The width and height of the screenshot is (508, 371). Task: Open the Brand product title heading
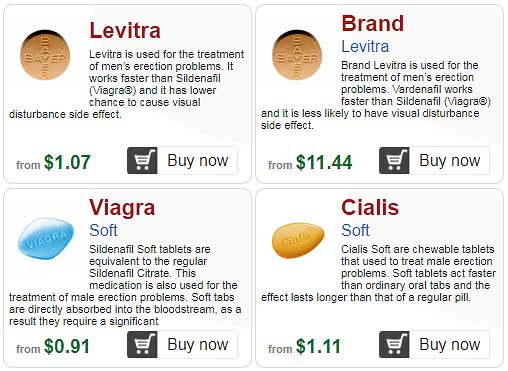point(373,23)
